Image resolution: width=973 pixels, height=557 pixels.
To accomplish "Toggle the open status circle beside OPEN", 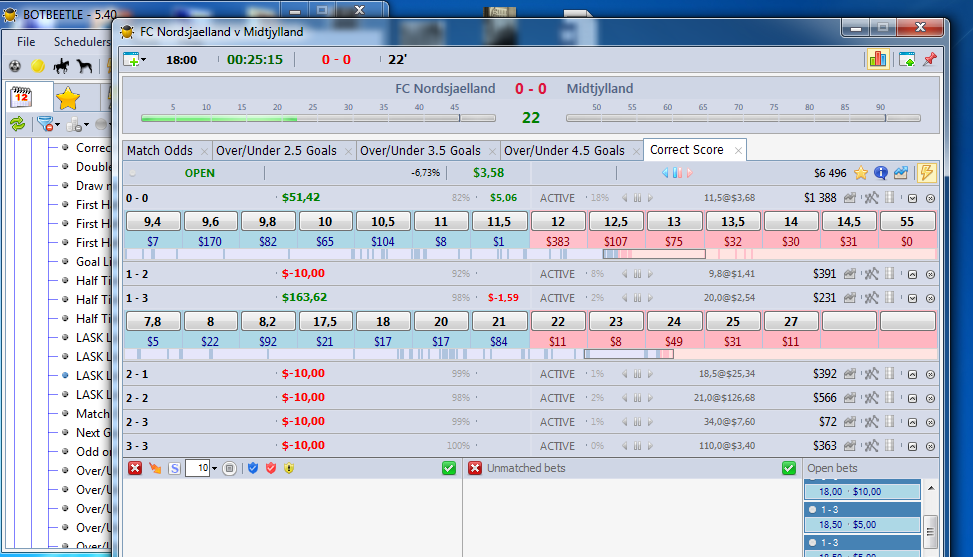I will point(132,173).
